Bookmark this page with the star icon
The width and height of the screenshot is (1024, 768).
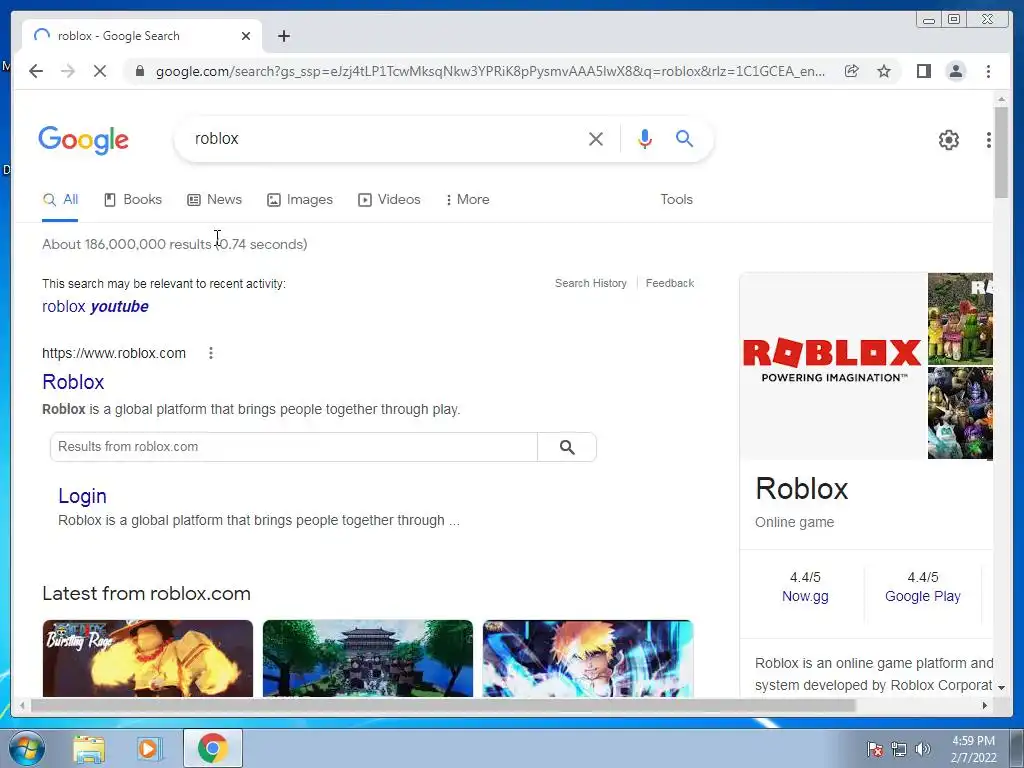click(884, 71)
